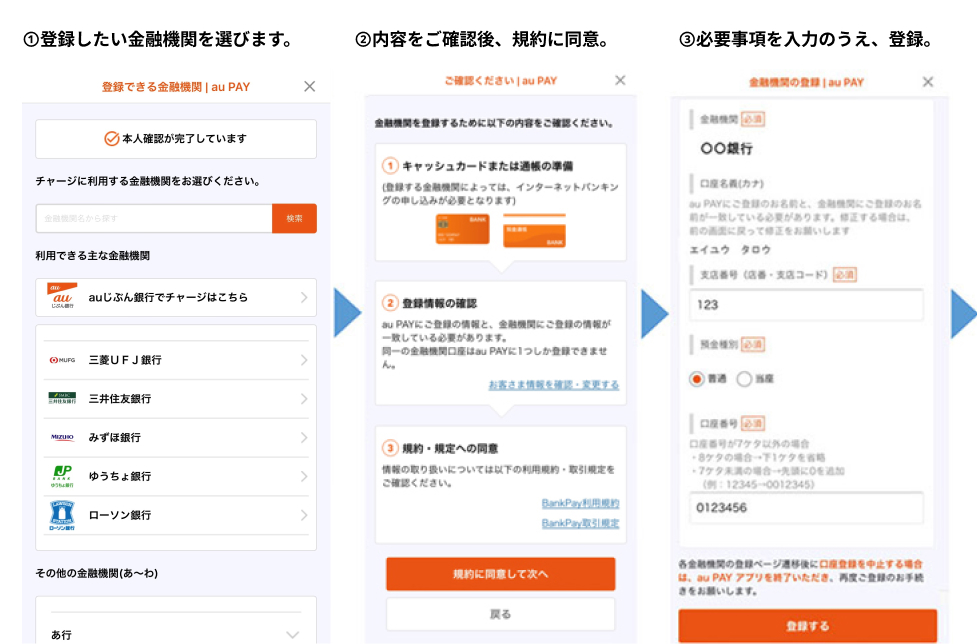
Task: Close the ご確認ください screen
Action: 620,80
